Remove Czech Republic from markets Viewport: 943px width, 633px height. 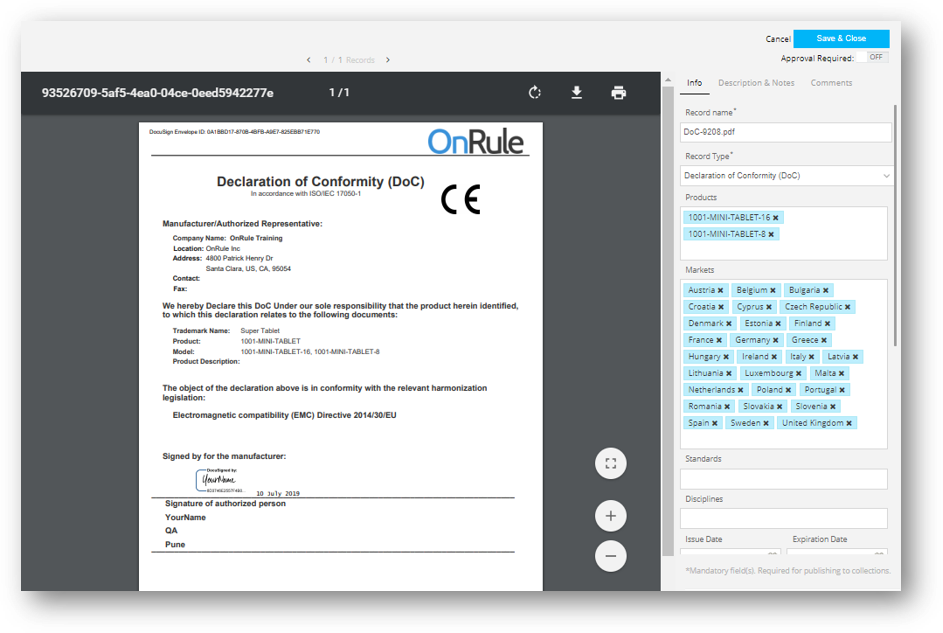coord(848,307)
